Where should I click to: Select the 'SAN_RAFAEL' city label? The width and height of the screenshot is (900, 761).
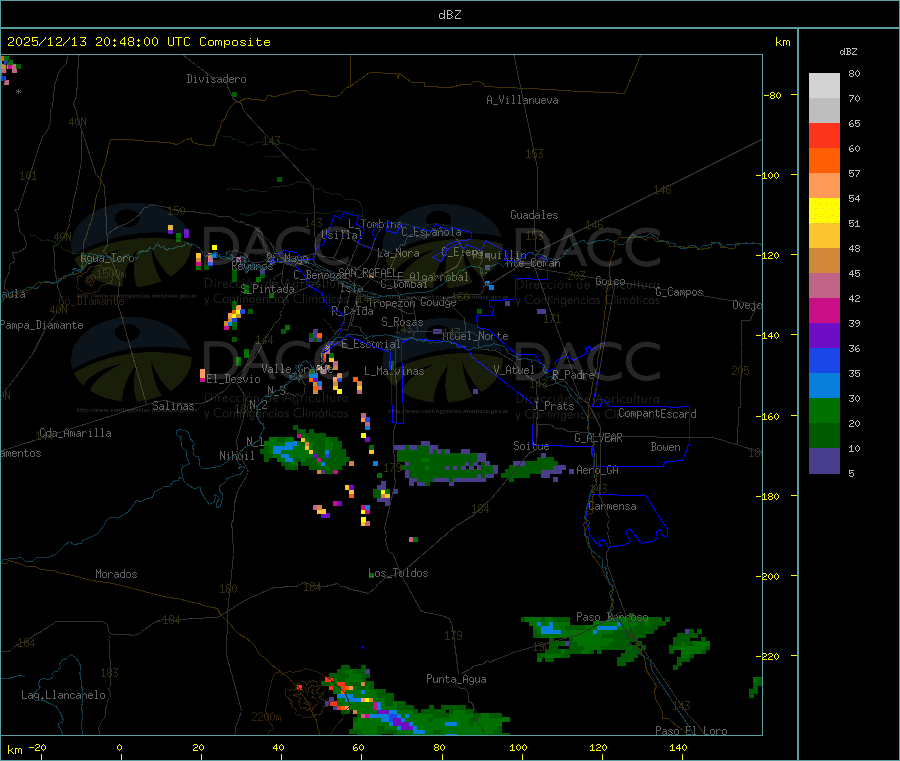pyautogui.click(x=367, y=272)
